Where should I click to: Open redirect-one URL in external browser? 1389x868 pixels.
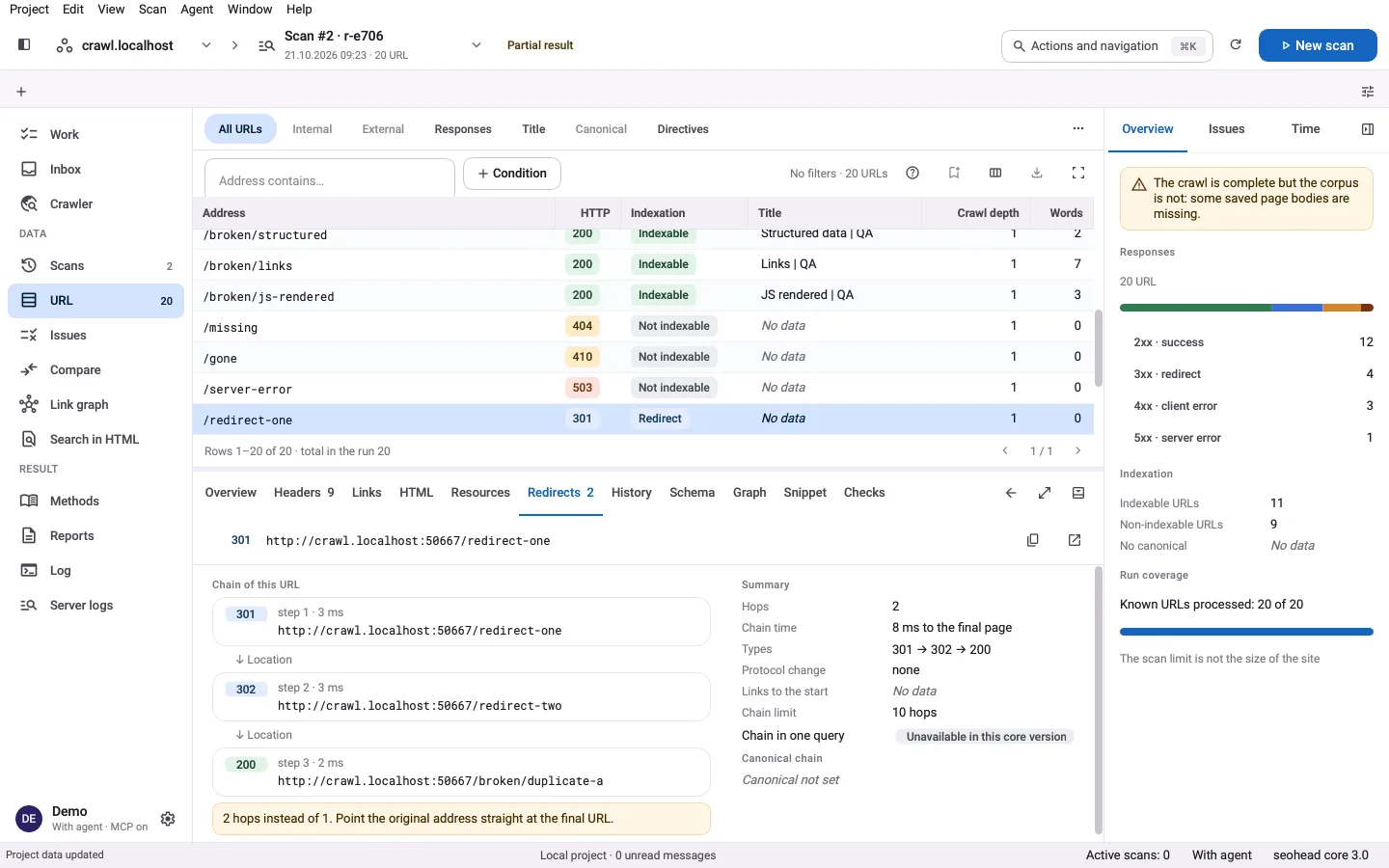[1075, 540]
